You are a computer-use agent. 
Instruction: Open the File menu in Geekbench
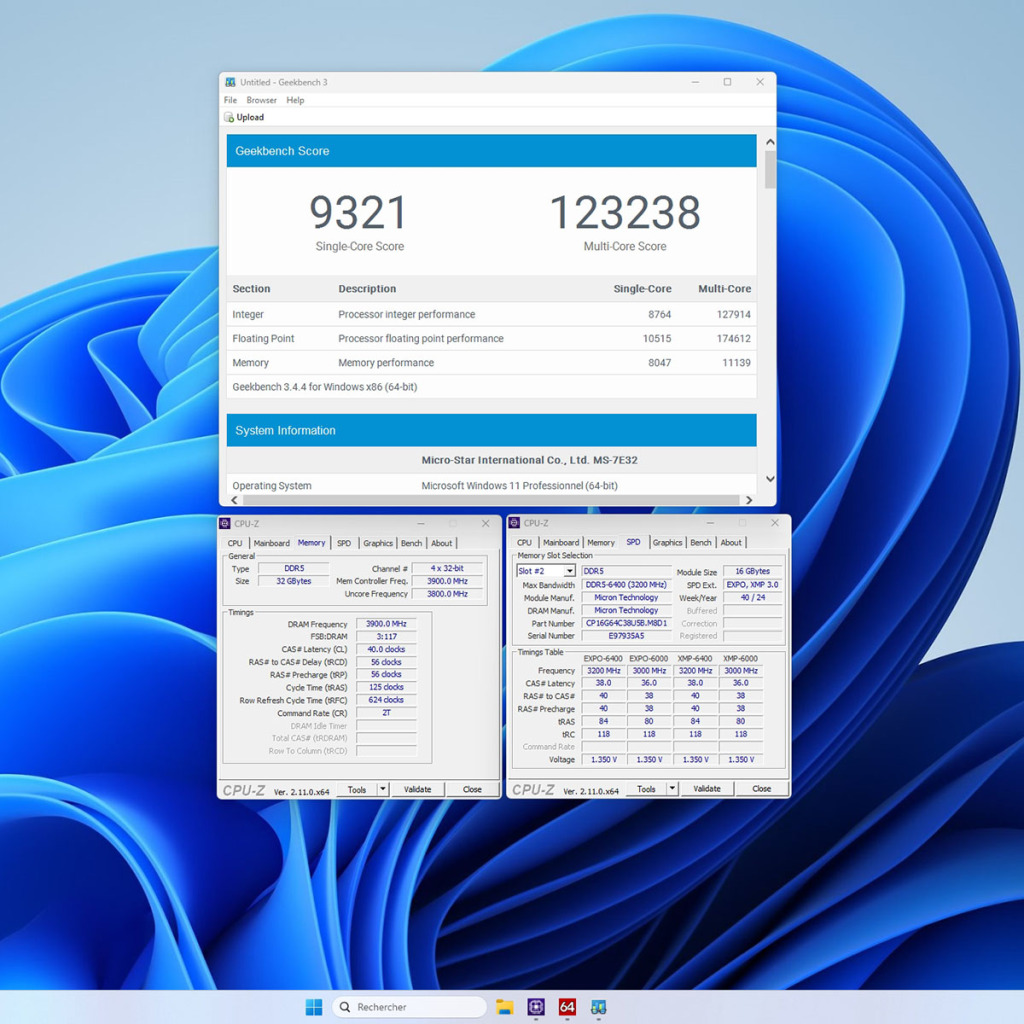click(x=231, y=100)
